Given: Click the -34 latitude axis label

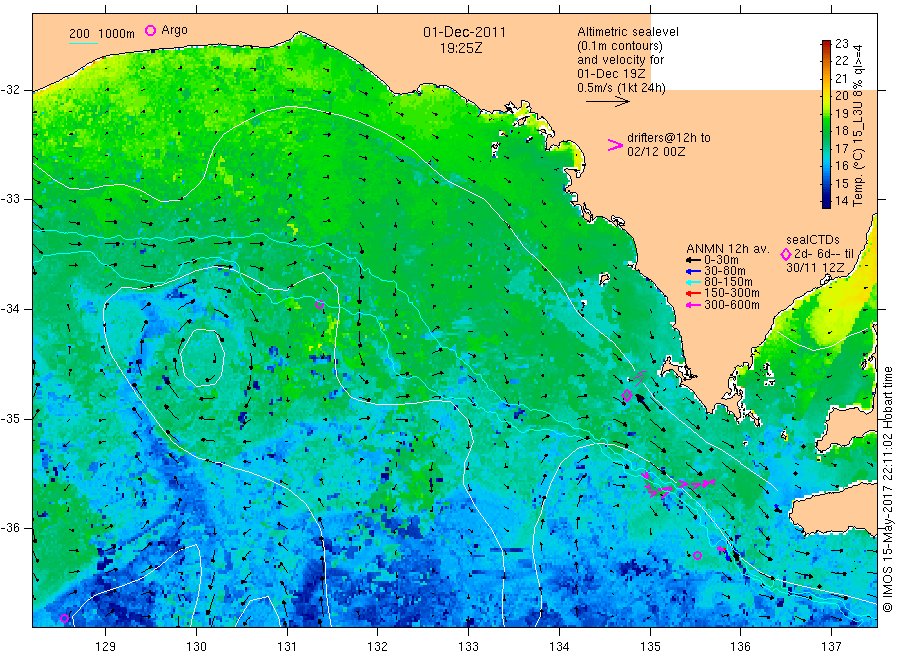Looking at the screenshot, I should click(10, 309).
